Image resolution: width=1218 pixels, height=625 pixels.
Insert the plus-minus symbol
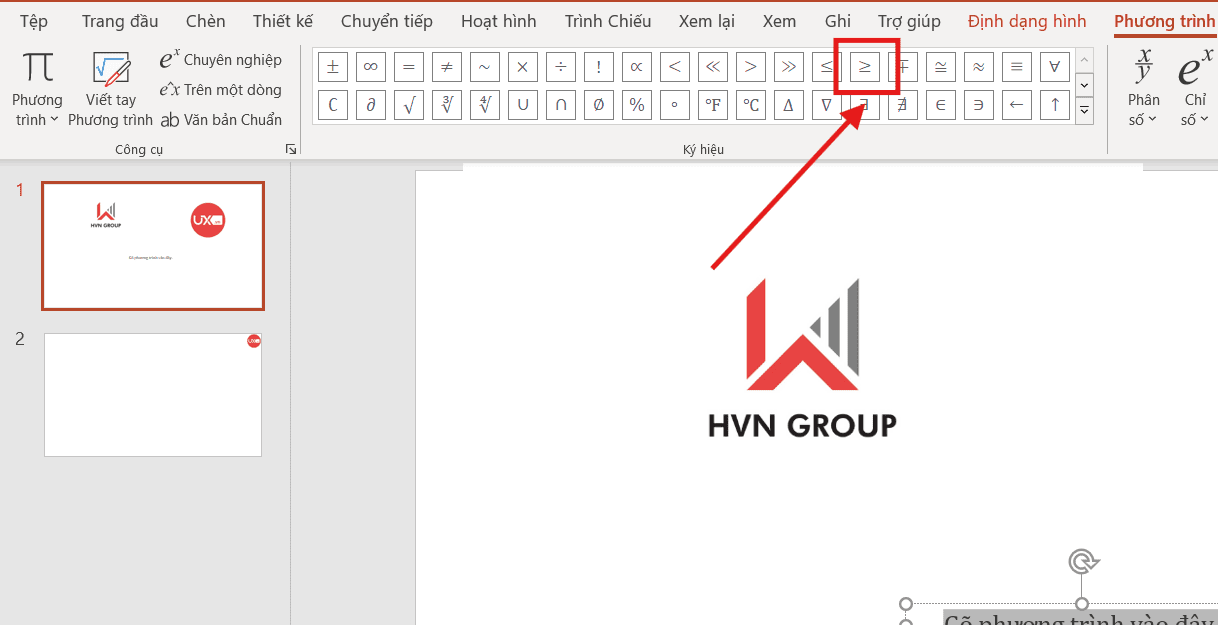(332, 67)
